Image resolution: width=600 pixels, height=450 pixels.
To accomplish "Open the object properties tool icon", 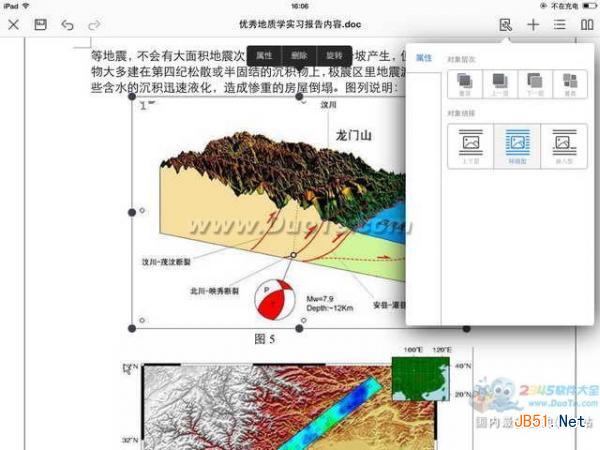I will coord(505,23).
